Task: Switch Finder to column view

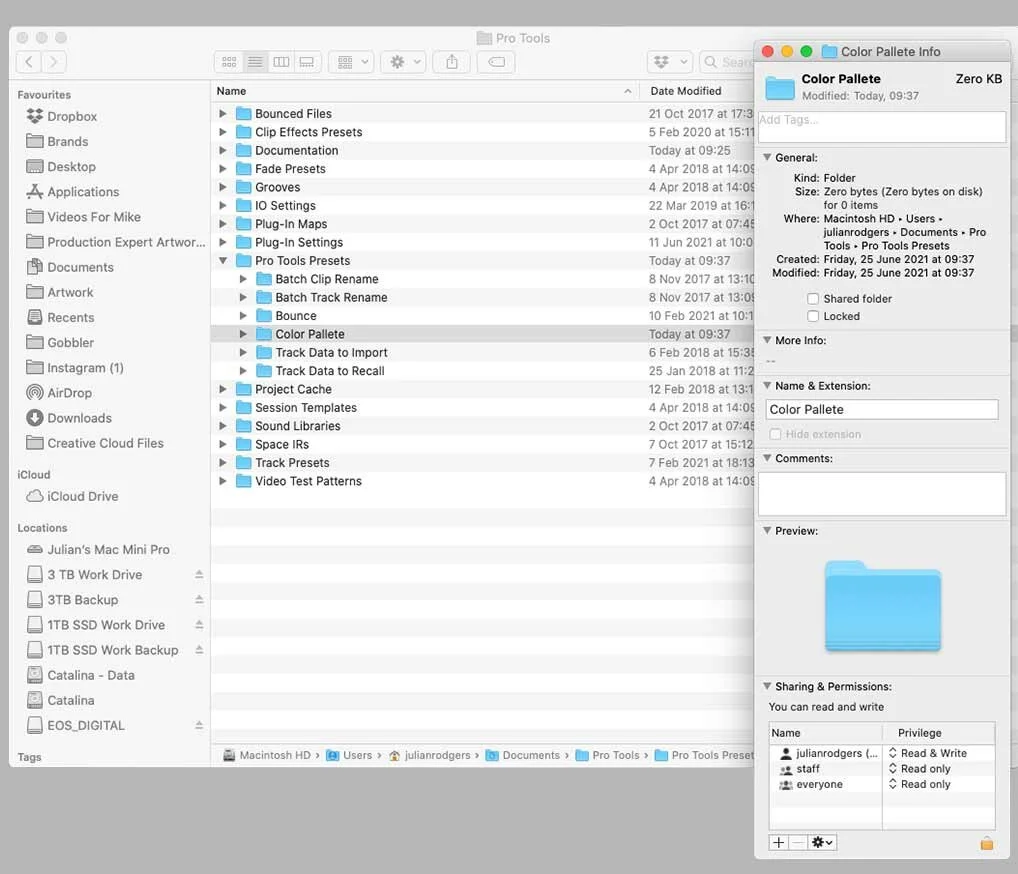Action: tap(281, 62)
